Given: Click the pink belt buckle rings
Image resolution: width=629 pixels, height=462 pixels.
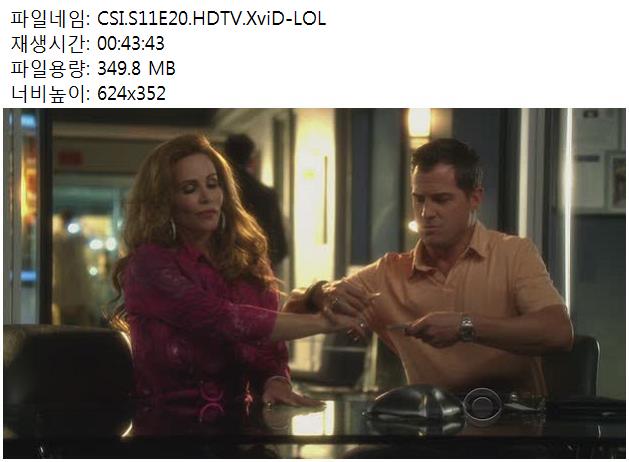Looking at the screenshot, I should click(210, 401).
